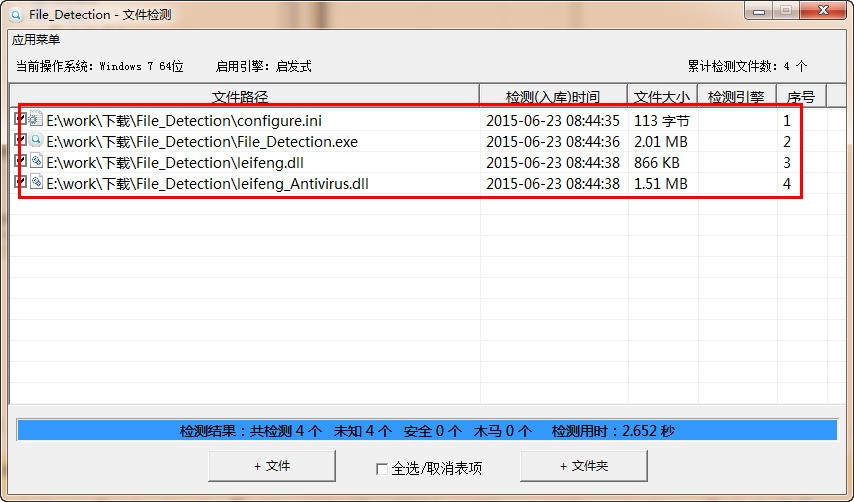Sort by the 文件路径 column header
The width and height of the screenshot is (854, 502).
click(x=245, y=96)
